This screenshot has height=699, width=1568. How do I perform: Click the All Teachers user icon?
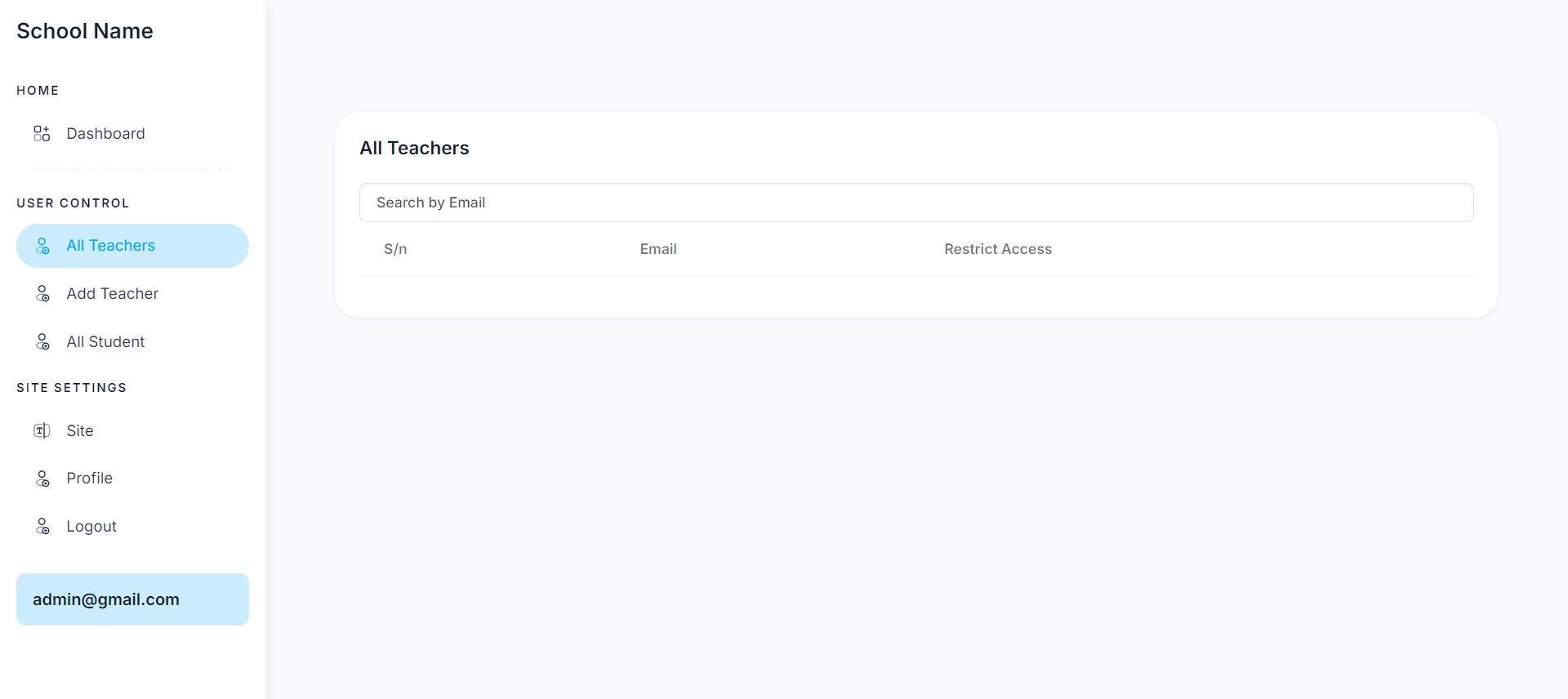coord(42,246)
